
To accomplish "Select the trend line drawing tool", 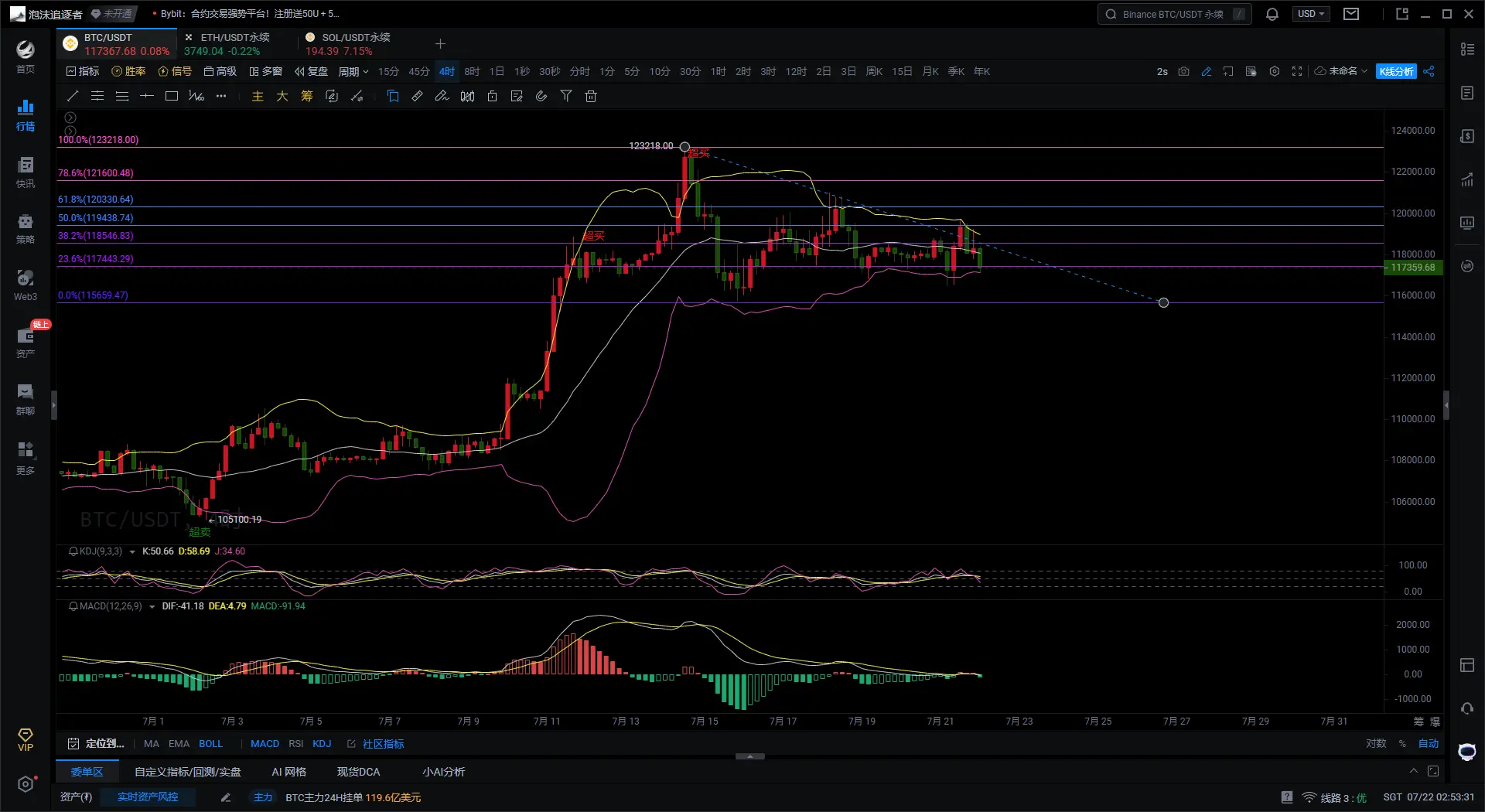I will [x=73, y=96].
